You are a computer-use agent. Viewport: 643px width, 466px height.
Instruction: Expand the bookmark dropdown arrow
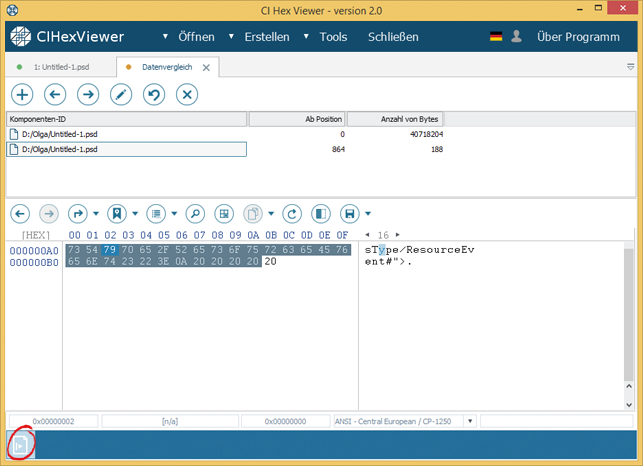click(x=135, y=214)
